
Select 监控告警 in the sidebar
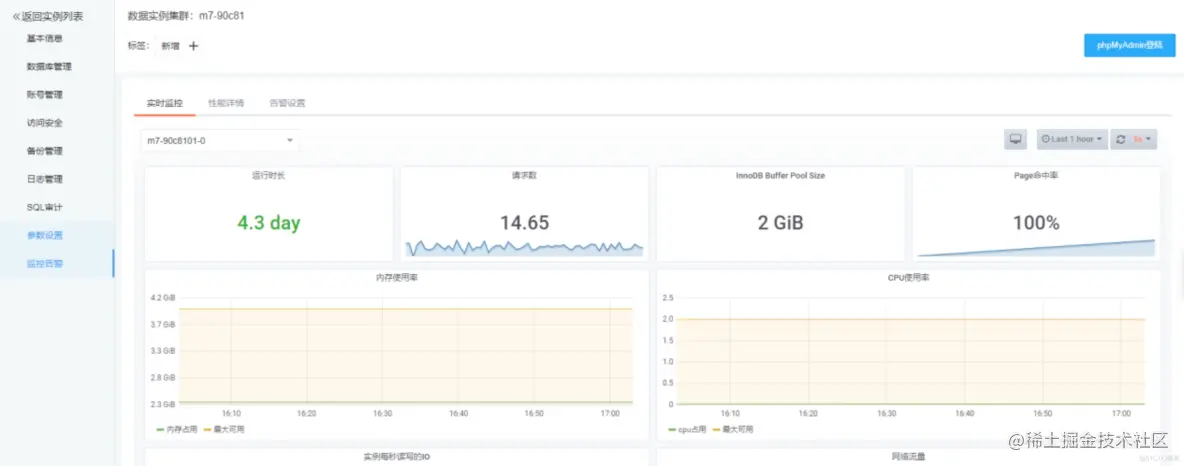pyautogui.click(x=45, y=264)
